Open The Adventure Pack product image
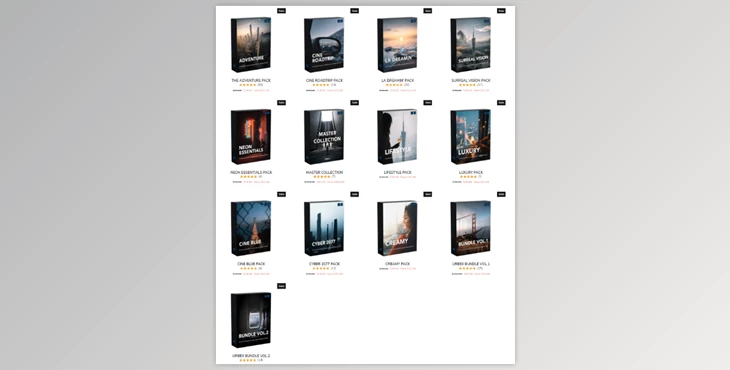 [x=251, y=45]
